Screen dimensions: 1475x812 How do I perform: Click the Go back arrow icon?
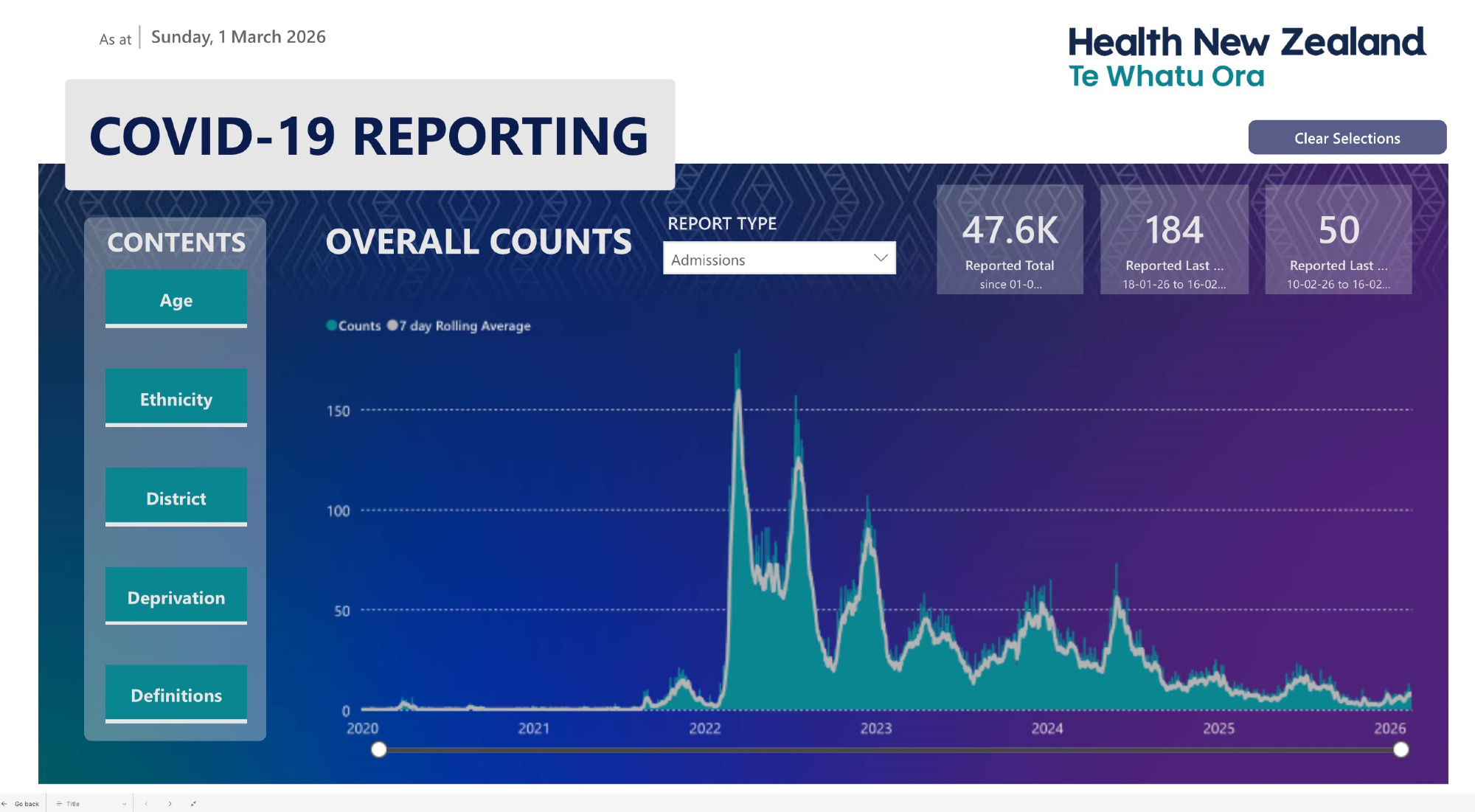(4, 804)
